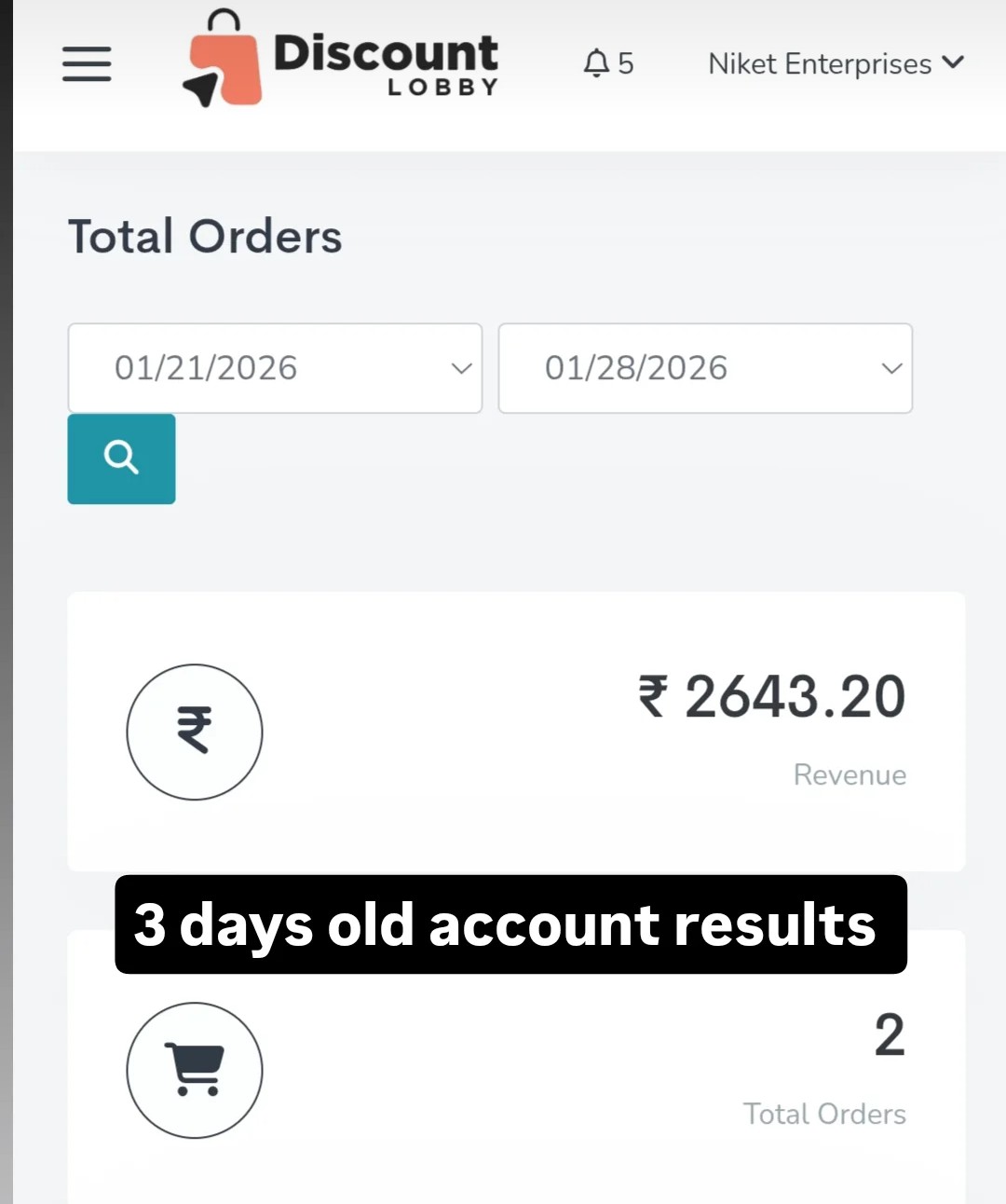The image size is (1006, 1204).
Task: Click the ₹ 2643.20 revenue amount
Action: coord(772,697)
